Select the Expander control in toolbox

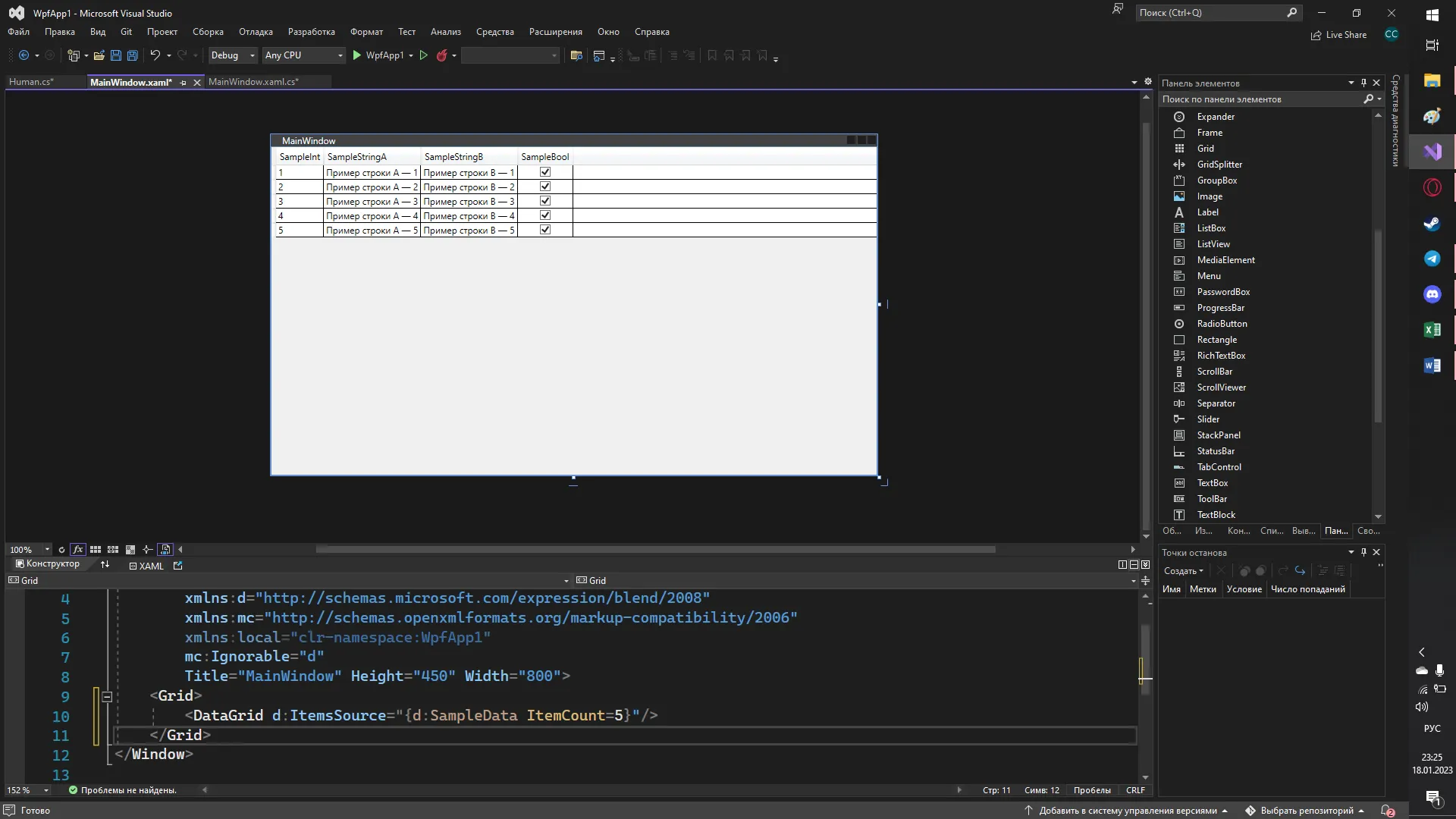coord(1216,117)
